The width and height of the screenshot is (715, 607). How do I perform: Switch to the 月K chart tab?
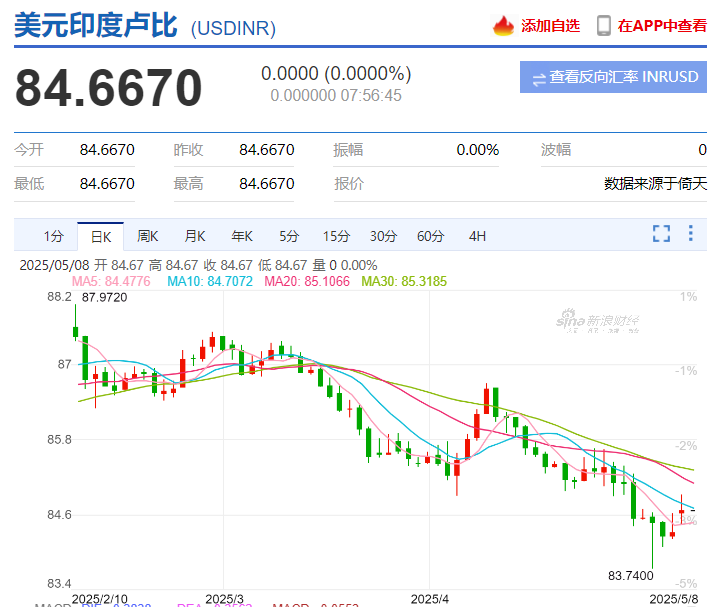[195, 236]
